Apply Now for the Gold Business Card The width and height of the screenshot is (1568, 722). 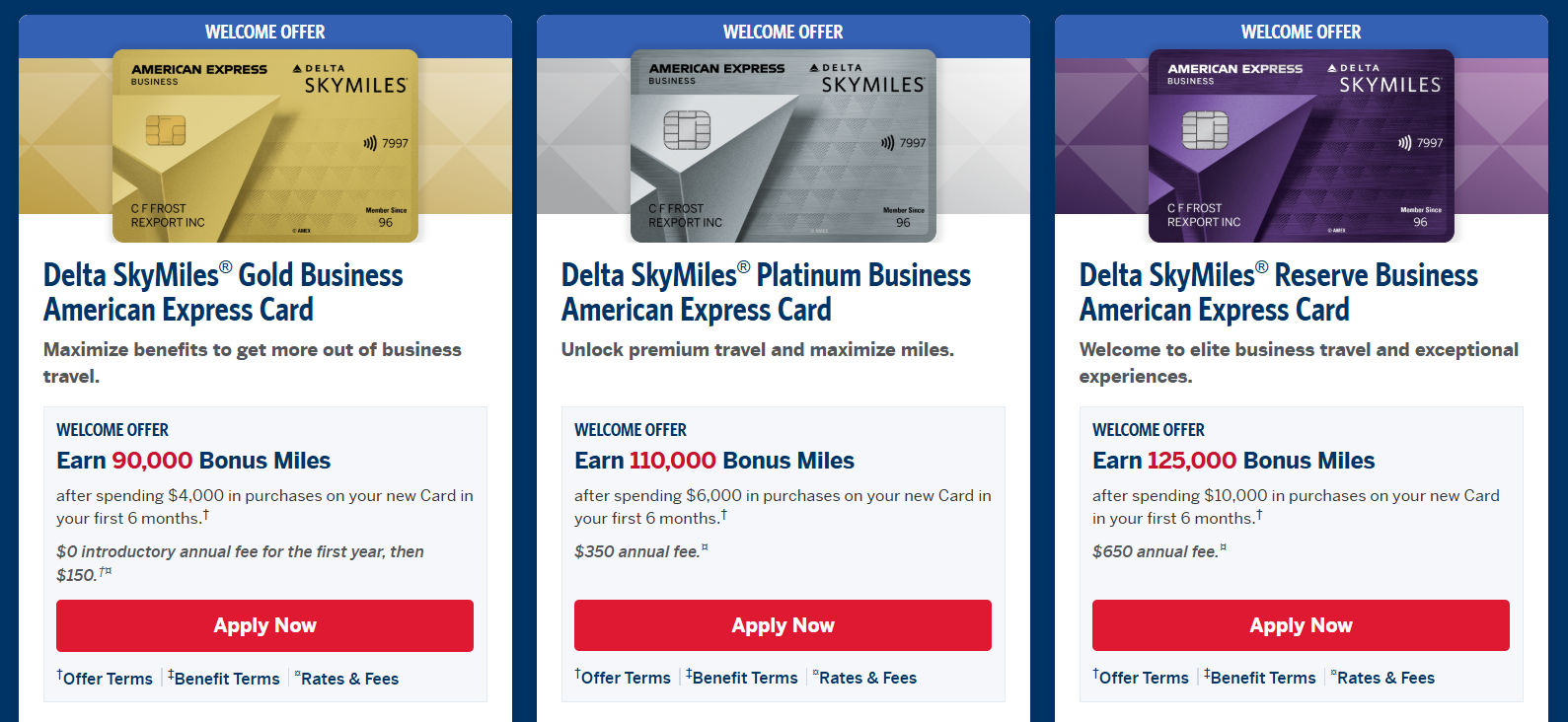264,625
